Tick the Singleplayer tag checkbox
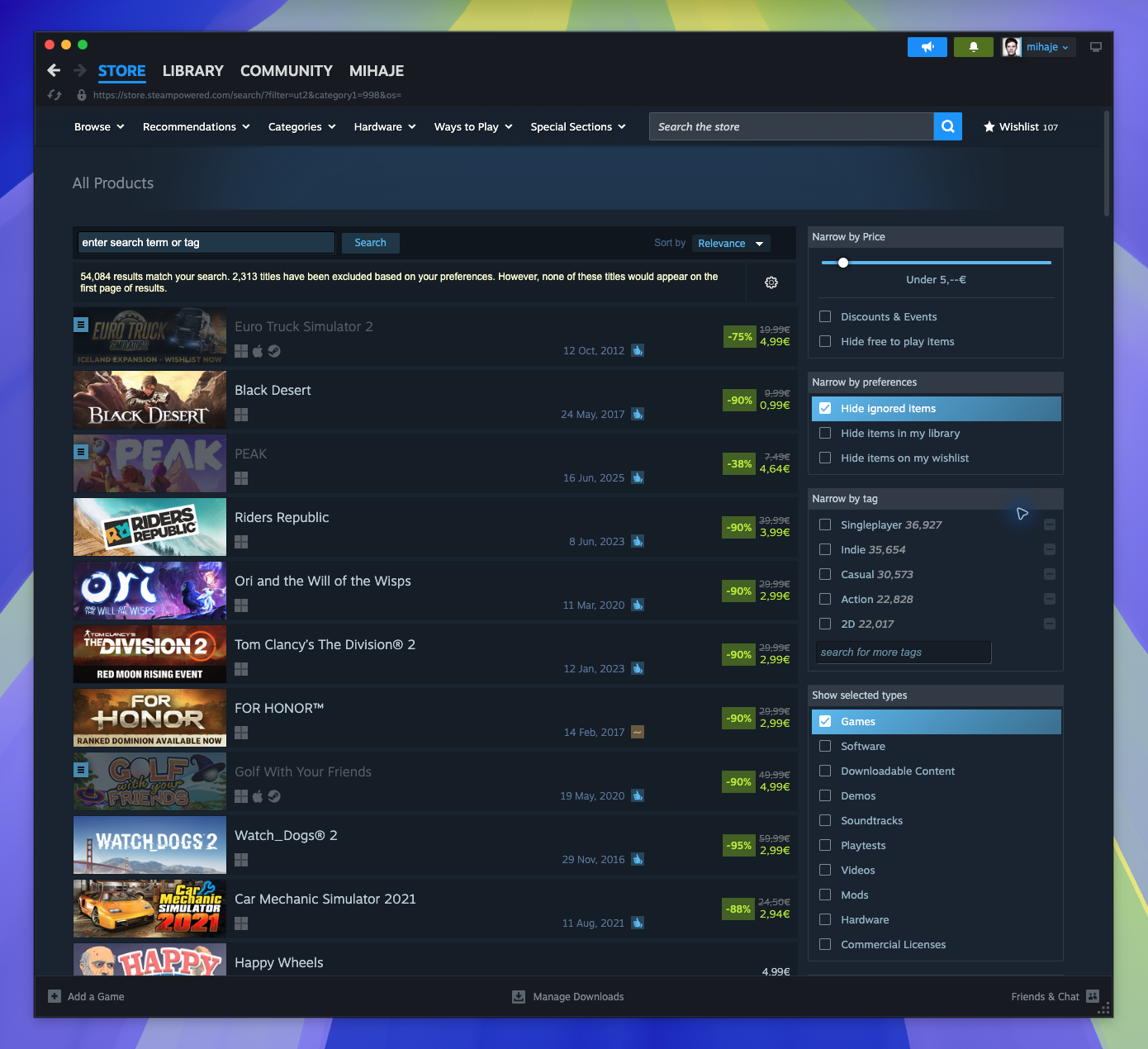 pyautogui.click(x=825, y=524)
